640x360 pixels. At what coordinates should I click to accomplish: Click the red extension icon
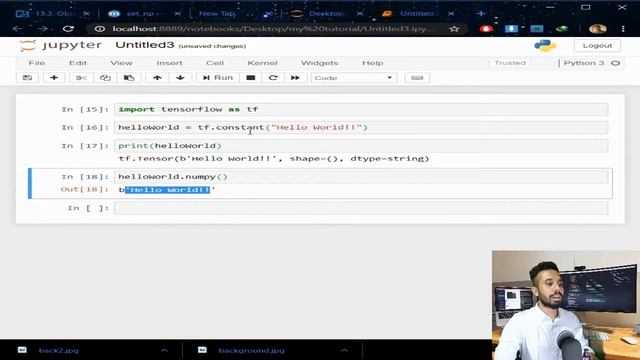point(486,29)
